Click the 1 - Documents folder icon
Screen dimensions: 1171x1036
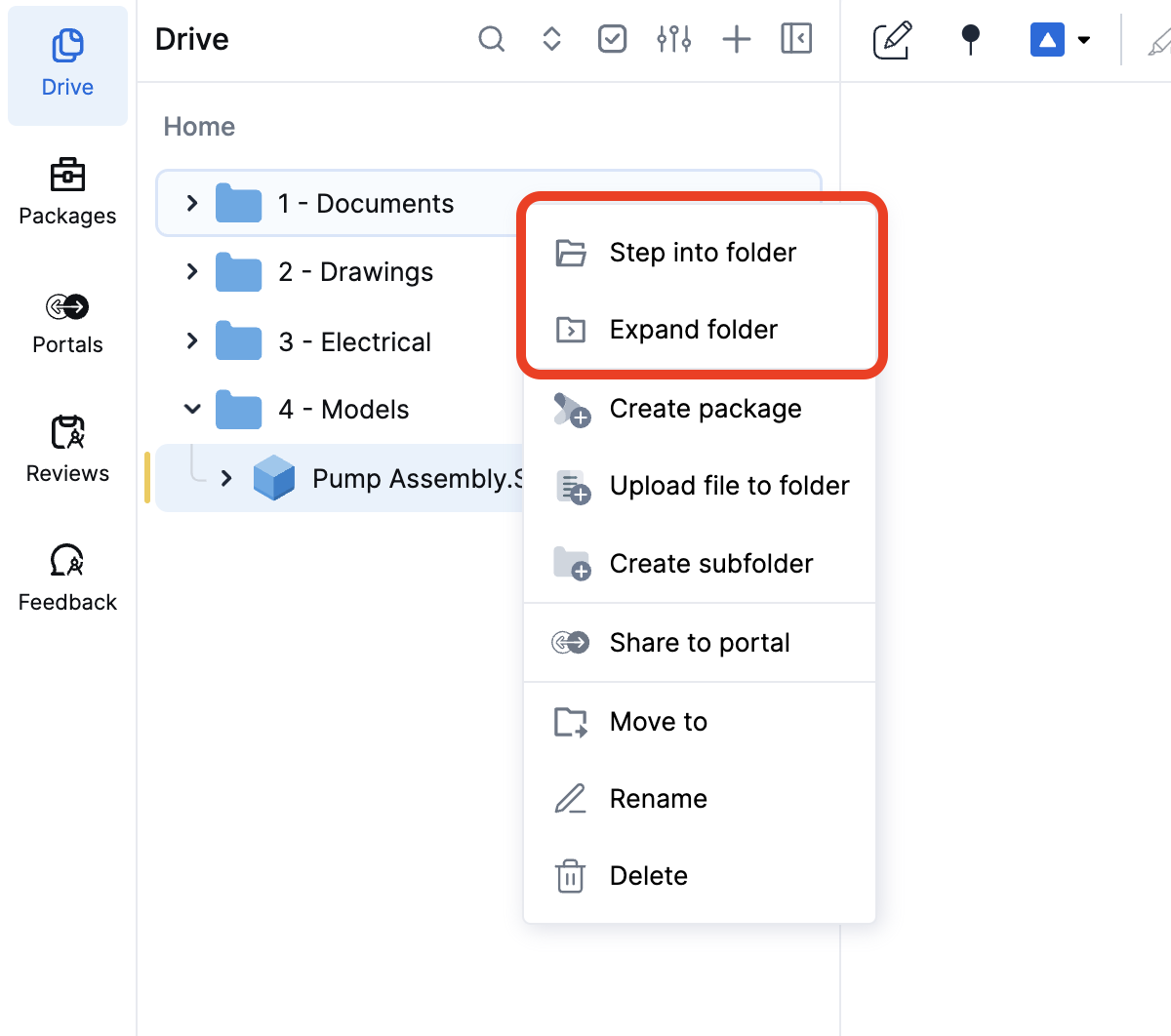tap(239, 203)
